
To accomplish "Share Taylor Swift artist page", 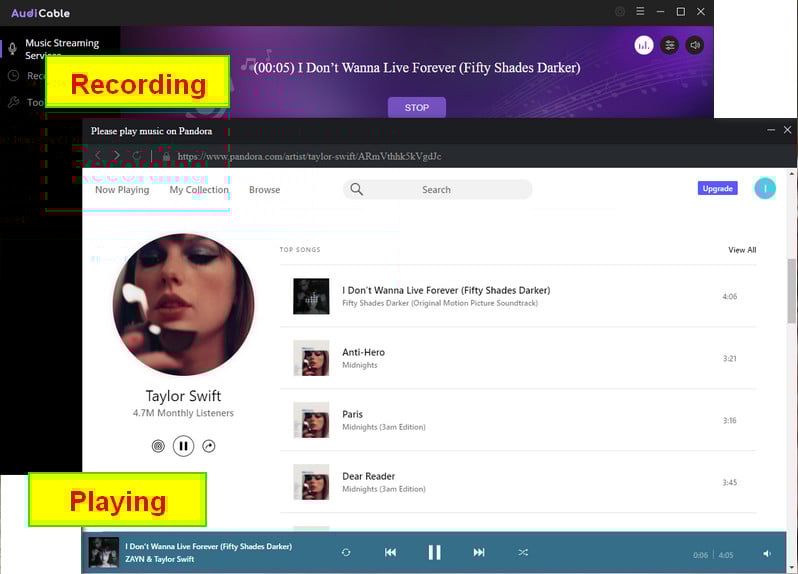I will pos(209,446).
